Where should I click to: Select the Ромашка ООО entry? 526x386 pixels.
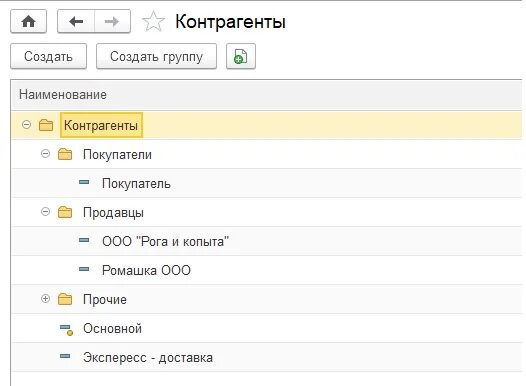coord(267,270)
